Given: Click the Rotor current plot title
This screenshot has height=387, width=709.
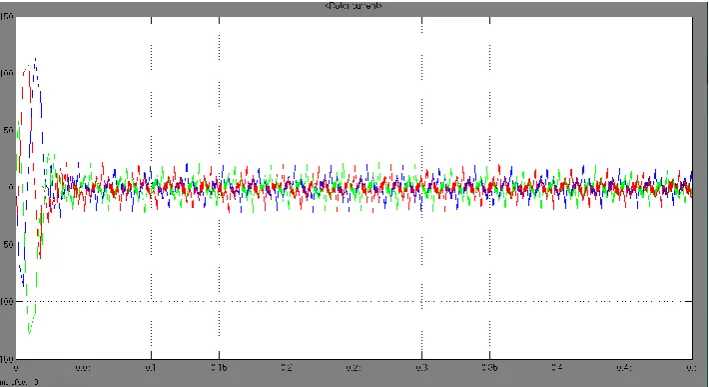Looking at the screenshot, I should 354,6.
